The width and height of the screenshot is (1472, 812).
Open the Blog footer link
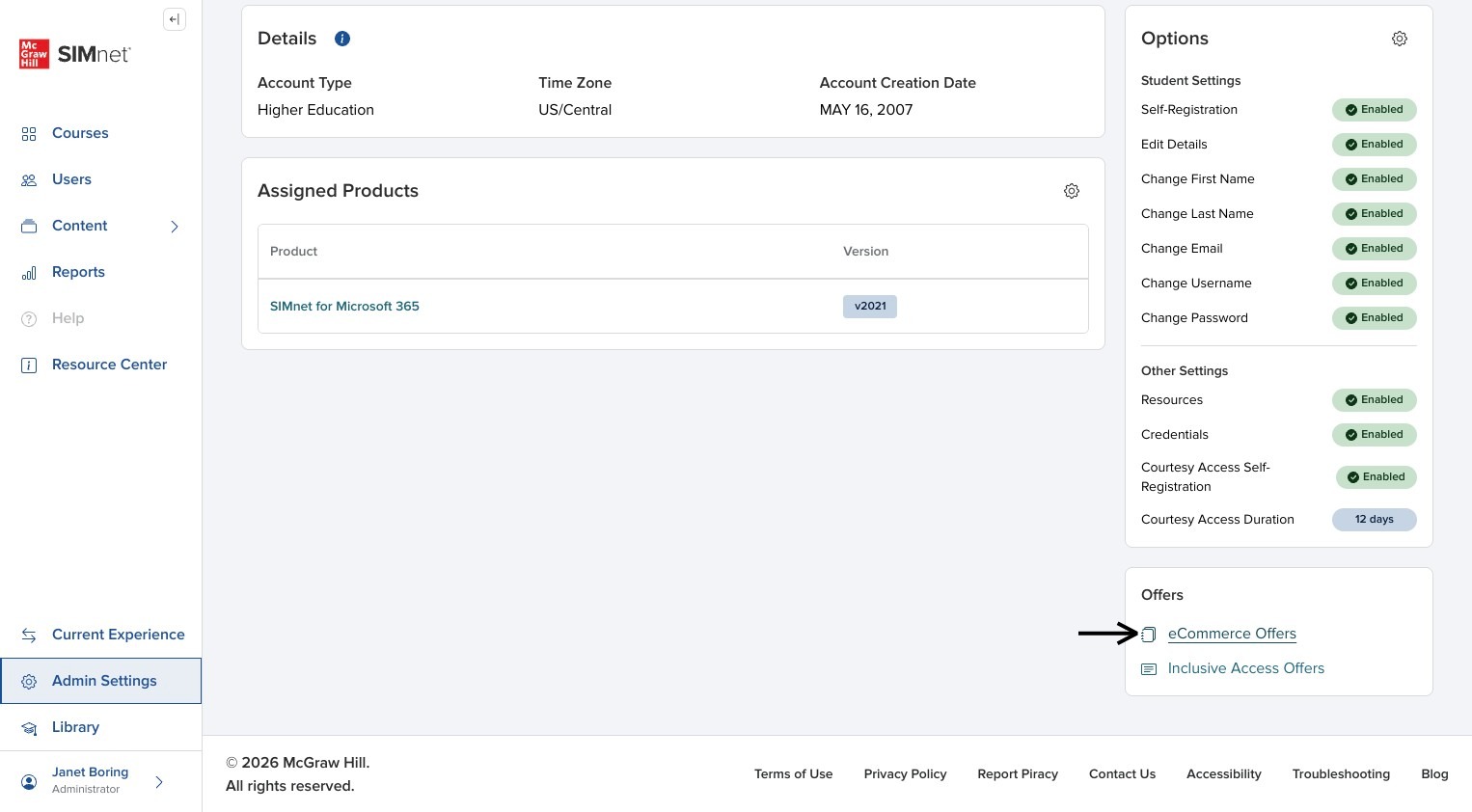(x=1434, y=774)
